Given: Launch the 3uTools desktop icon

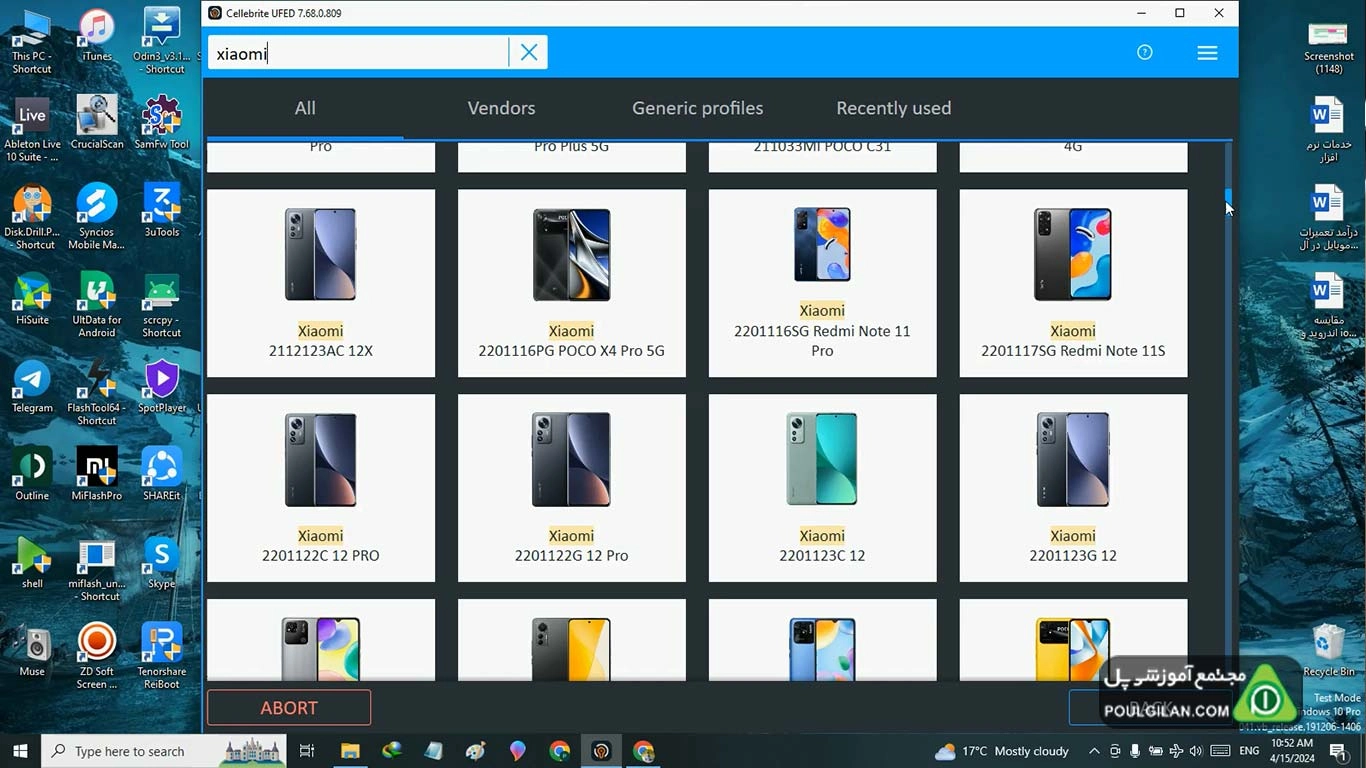Looking at the screenshot, I should pos(161,211).
